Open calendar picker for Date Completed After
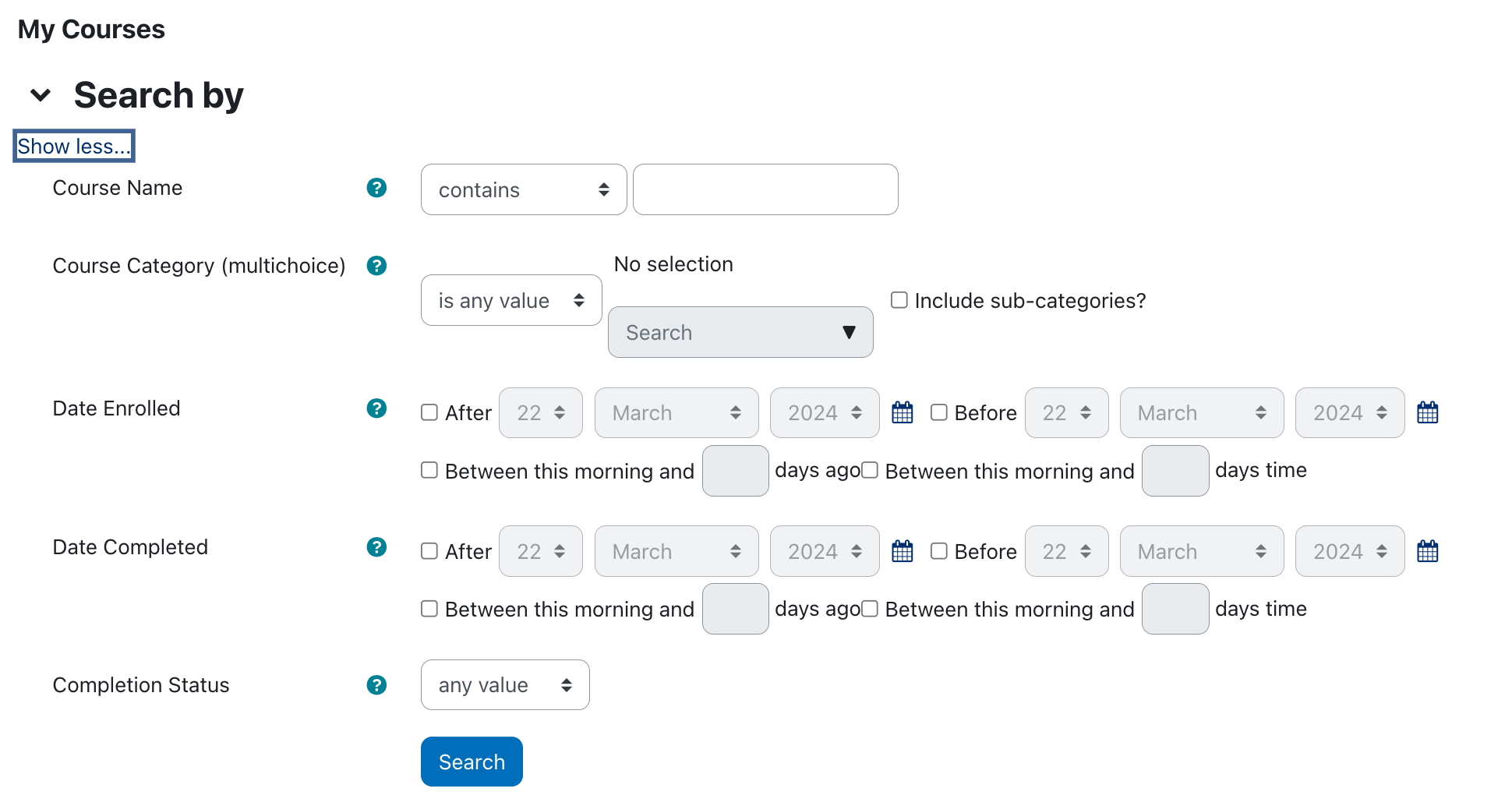The height and width of the screenshot is (806, 1512). click(x=902, y=551)
